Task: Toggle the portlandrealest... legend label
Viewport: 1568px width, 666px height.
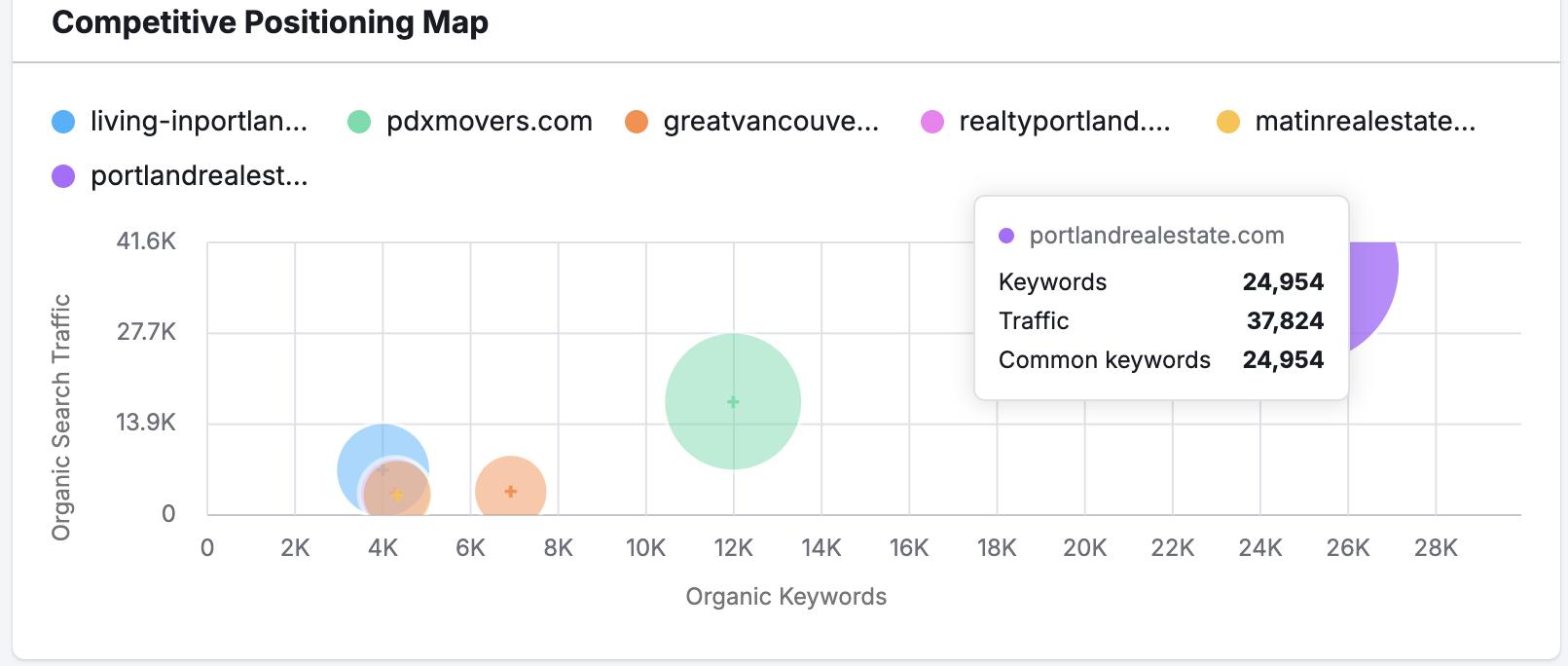Action: [199, 176]
